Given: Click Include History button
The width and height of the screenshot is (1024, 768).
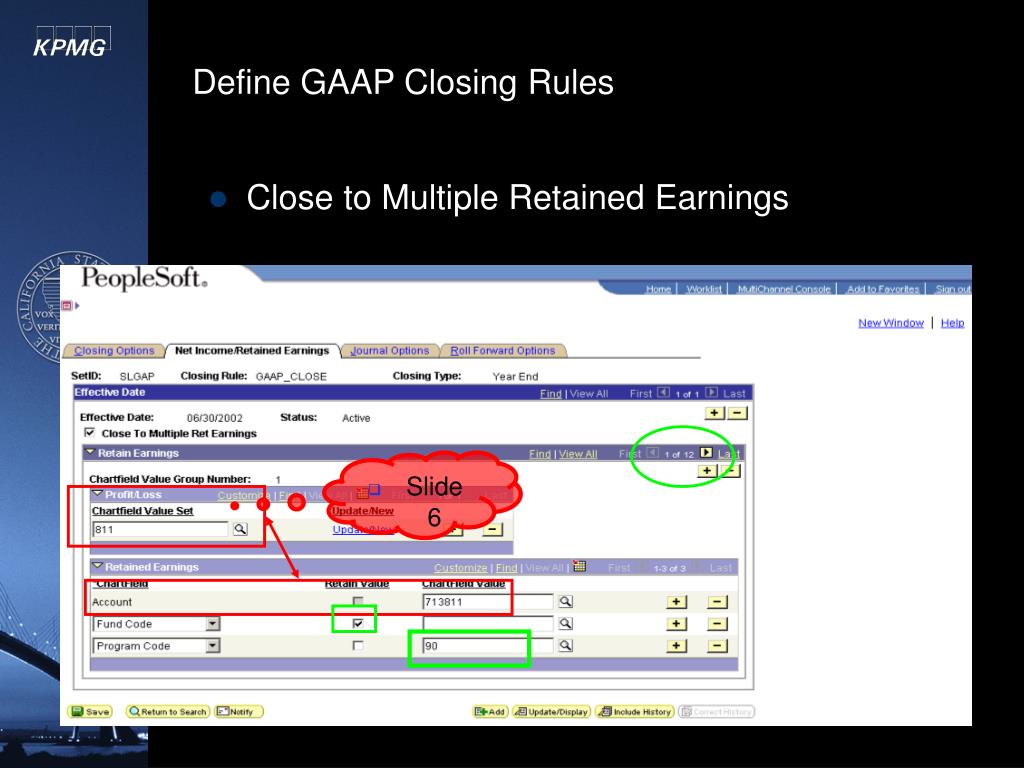Looking at the screenshot, I should click(635, 711).
